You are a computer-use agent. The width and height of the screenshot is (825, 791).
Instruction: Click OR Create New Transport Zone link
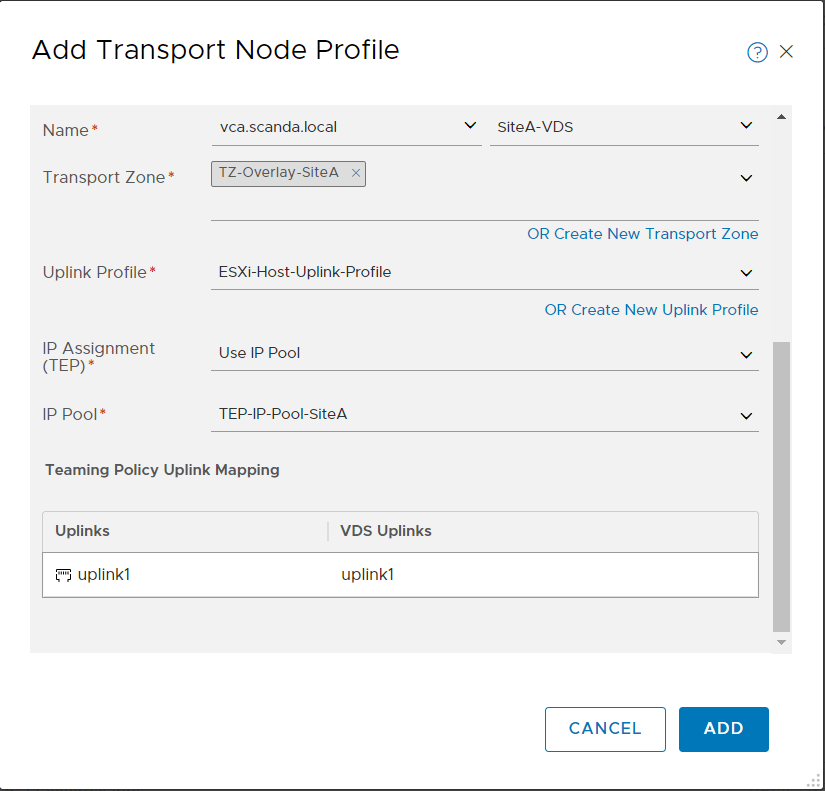pyautogui.click(x=642, y=234)
